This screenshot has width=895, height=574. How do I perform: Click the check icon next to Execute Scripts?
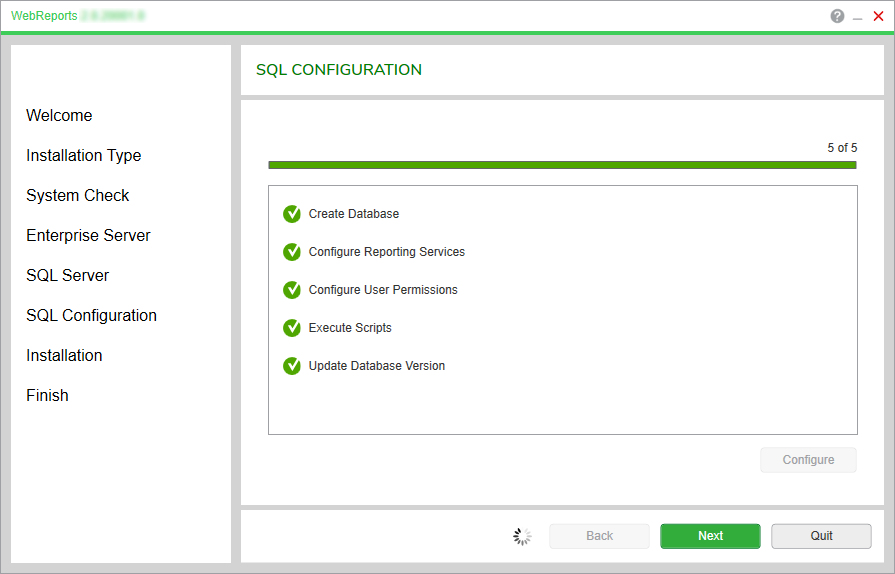coord(292,328)
